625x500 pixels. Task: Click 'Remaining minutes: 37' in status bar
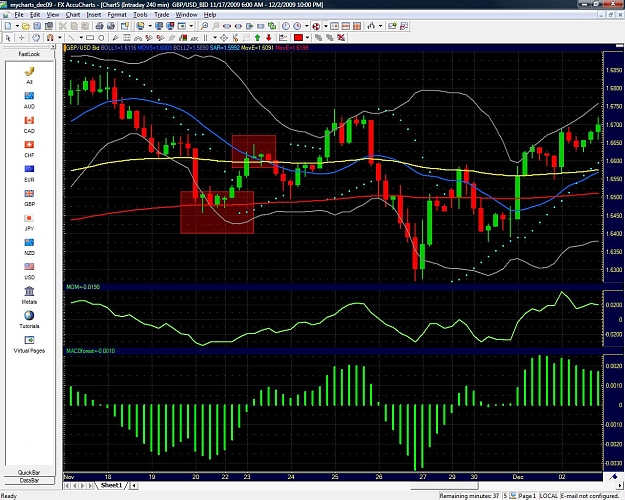pos(469,496)
